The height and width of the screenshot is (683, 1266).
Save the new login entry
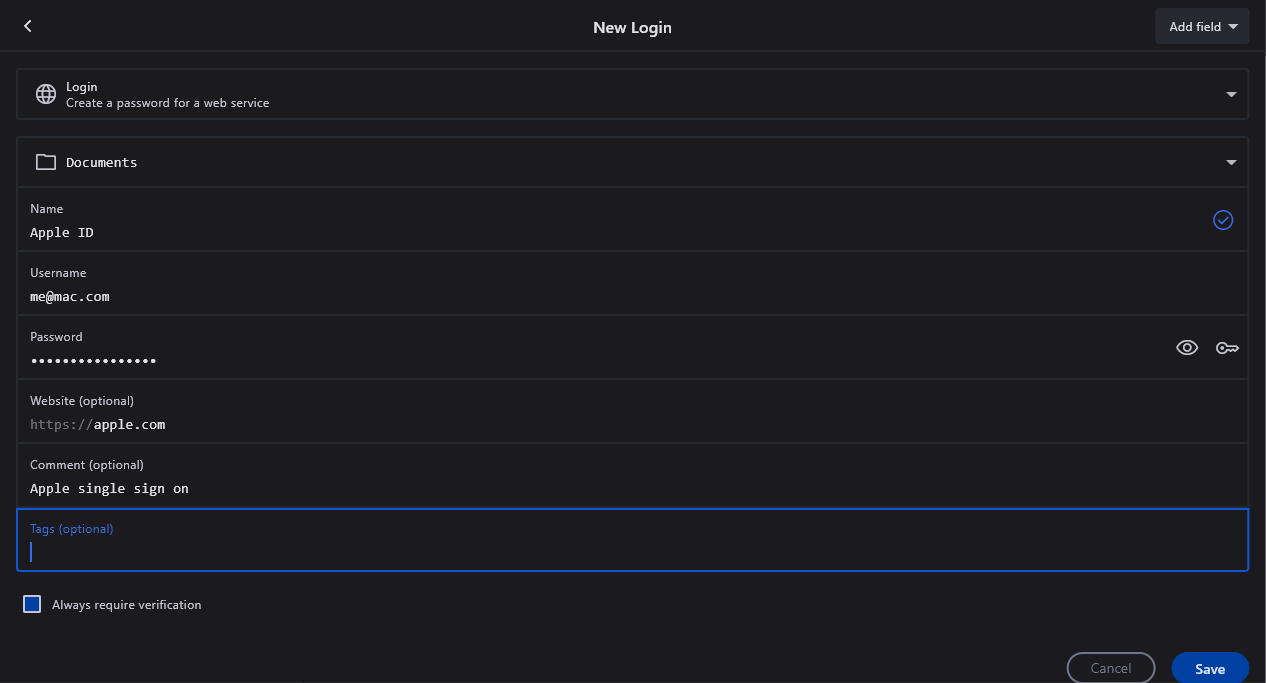1209,668
